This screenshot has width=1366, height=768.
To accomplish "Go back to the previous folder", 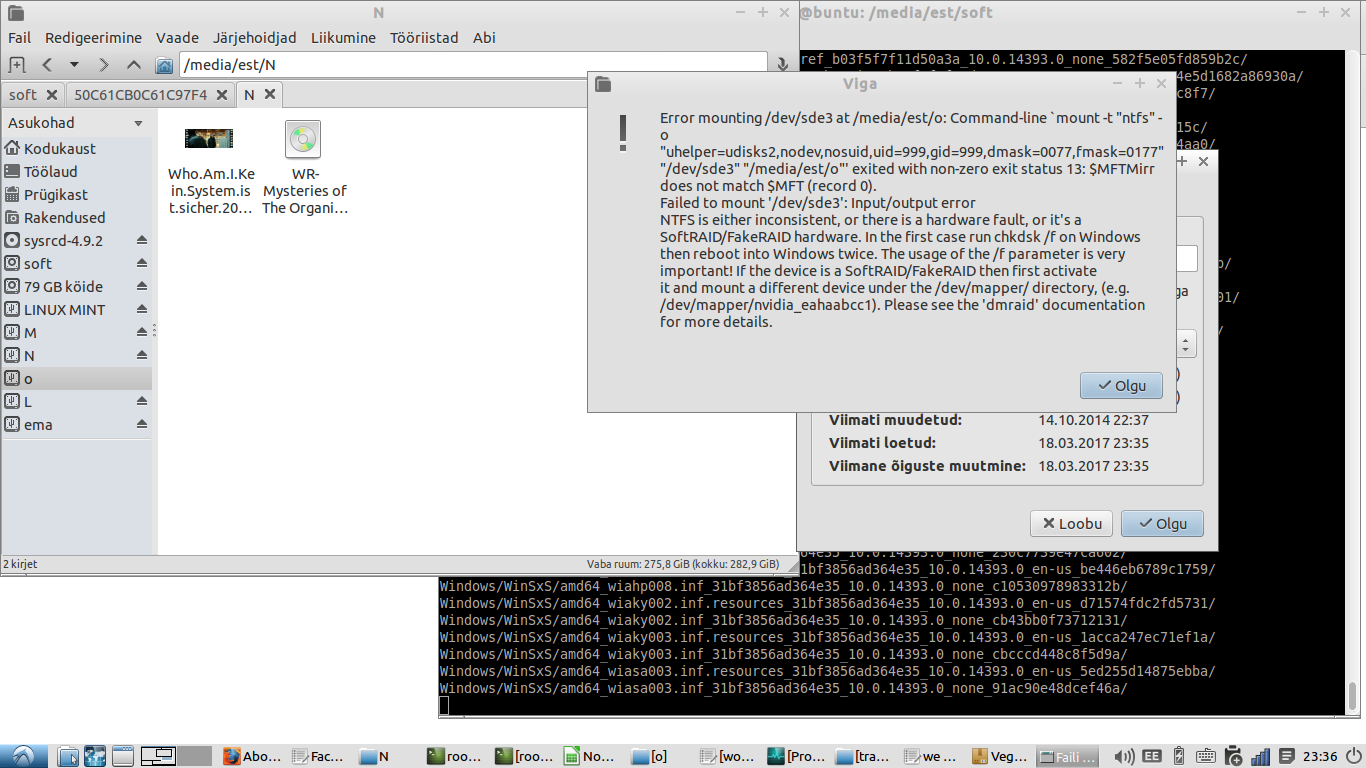I will pyautogui.click(x=47, y=65).
